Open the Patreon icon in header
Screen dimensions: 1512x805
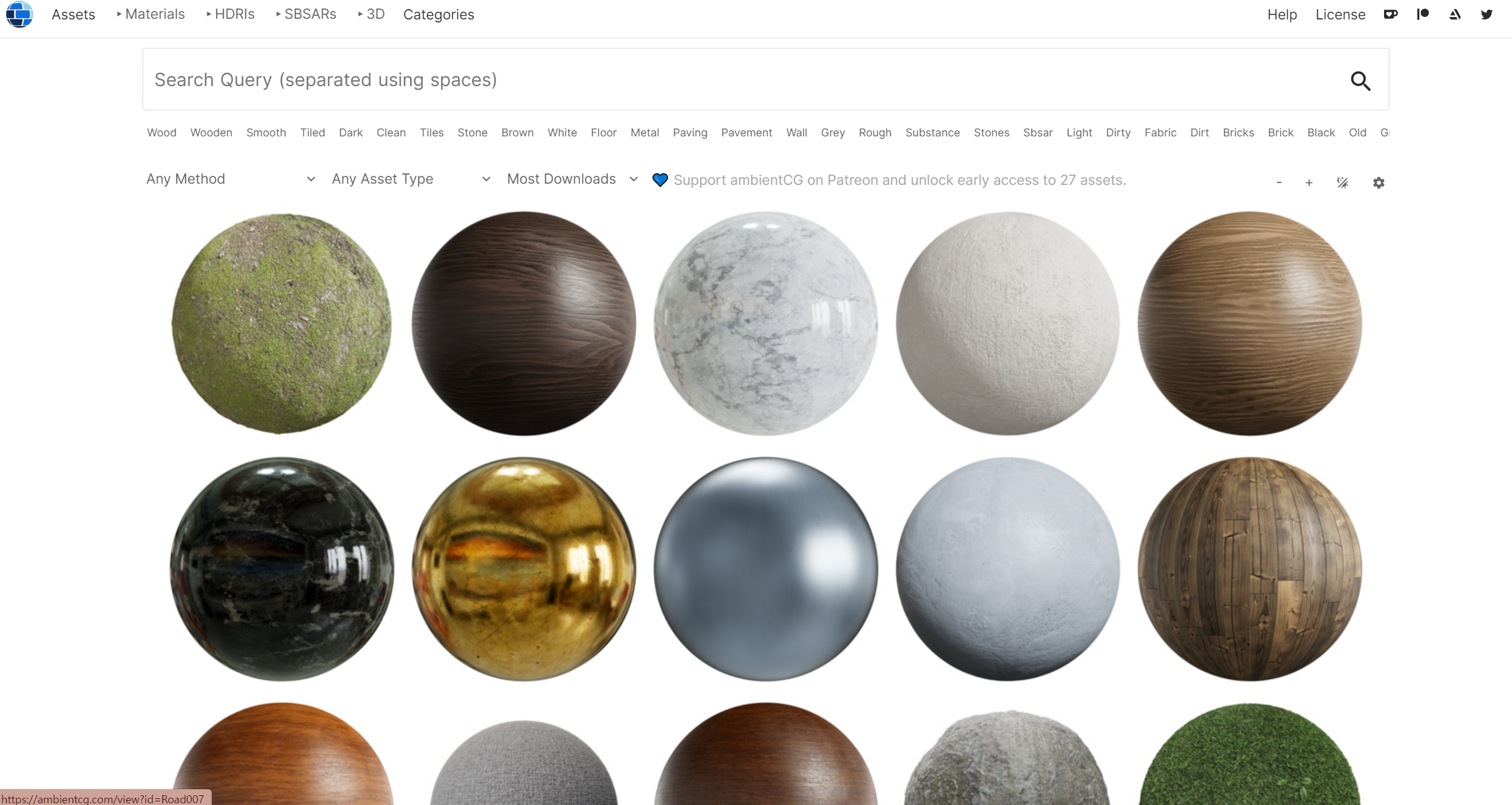(1422, 14)
